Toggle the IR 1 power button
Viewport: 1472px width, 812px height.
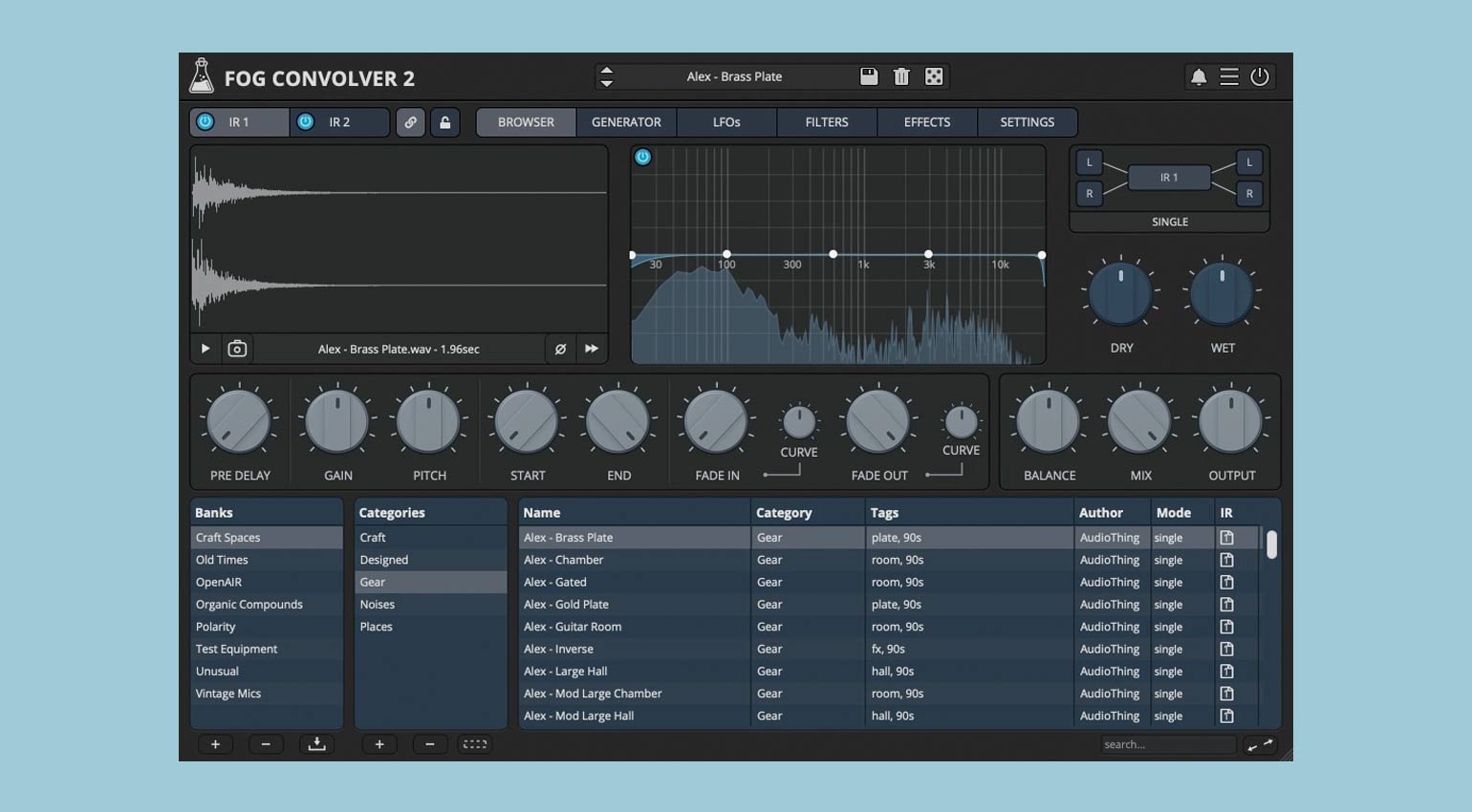pyautogui.click(x=205, y=121)
